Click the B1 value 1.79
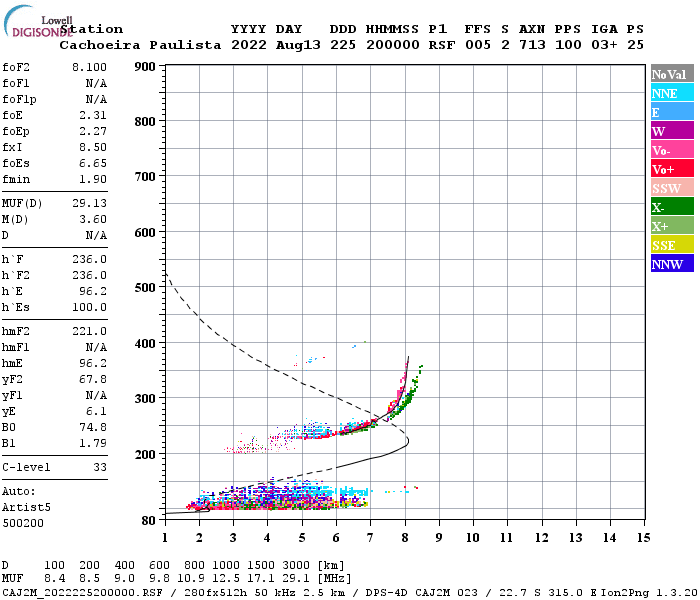Image resolution: width=700 pixels, height=600 pixels. click(93, 443)
